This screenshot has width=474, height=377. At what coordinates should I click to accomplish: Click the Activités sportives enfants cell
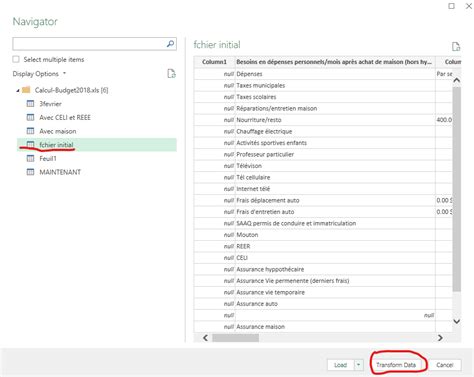(335, 143)
